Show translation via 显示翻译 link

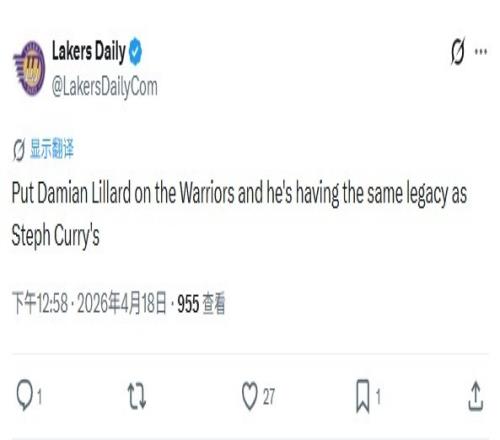pos(52,149)
